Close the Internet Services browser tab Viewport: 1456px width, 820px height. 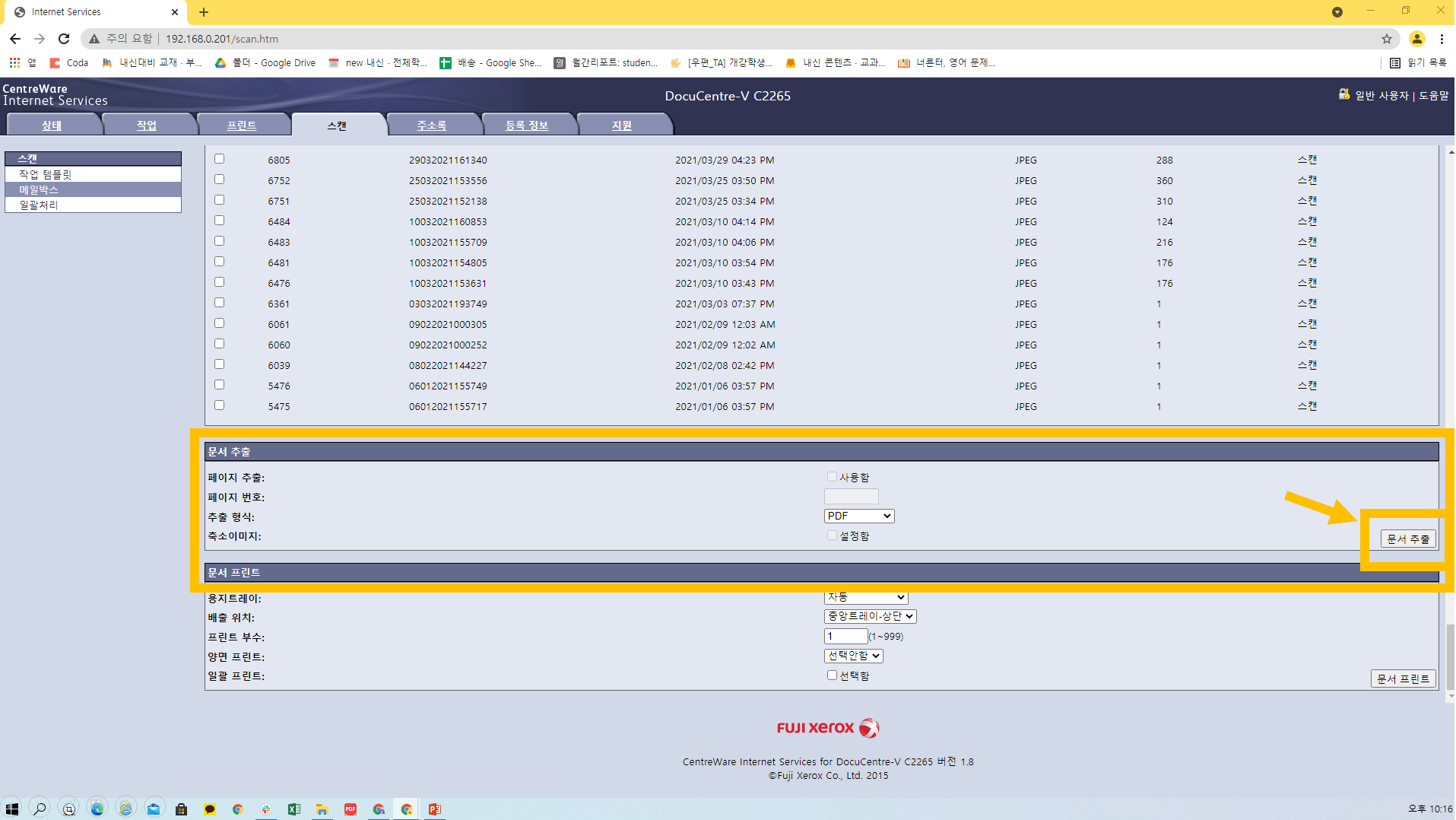175,12
